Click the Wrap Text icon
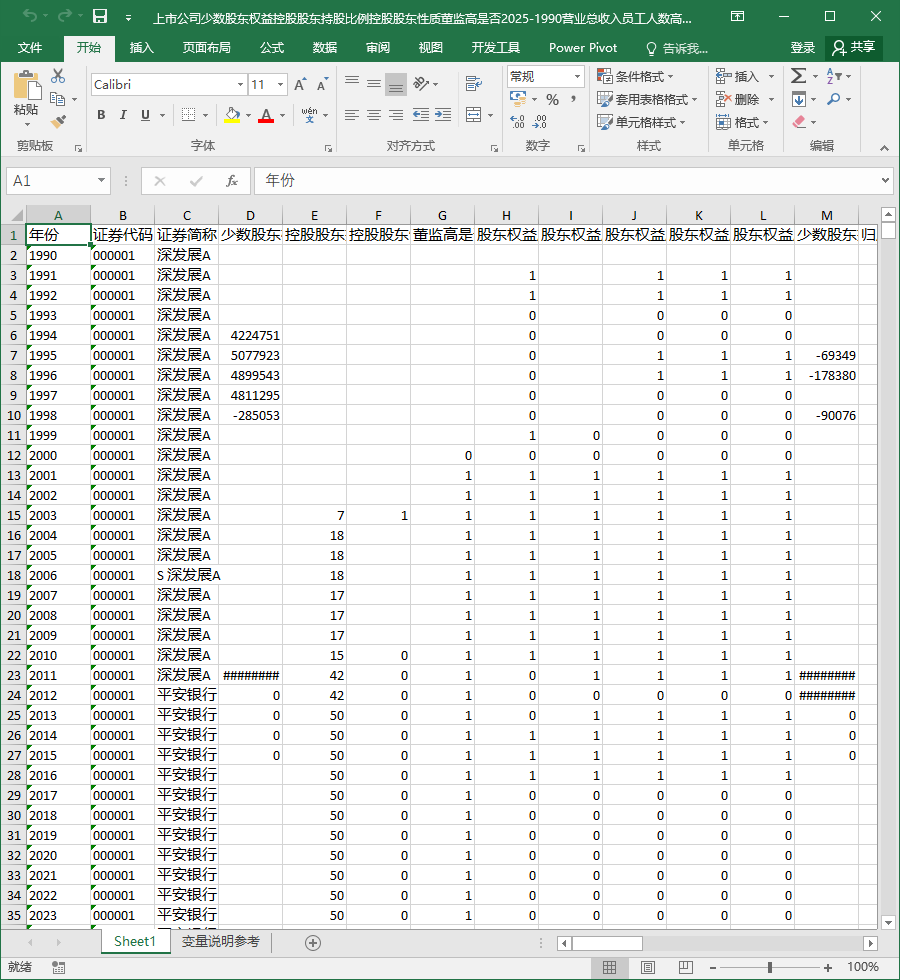The image size is (900, 980). [x=474, y=83]
